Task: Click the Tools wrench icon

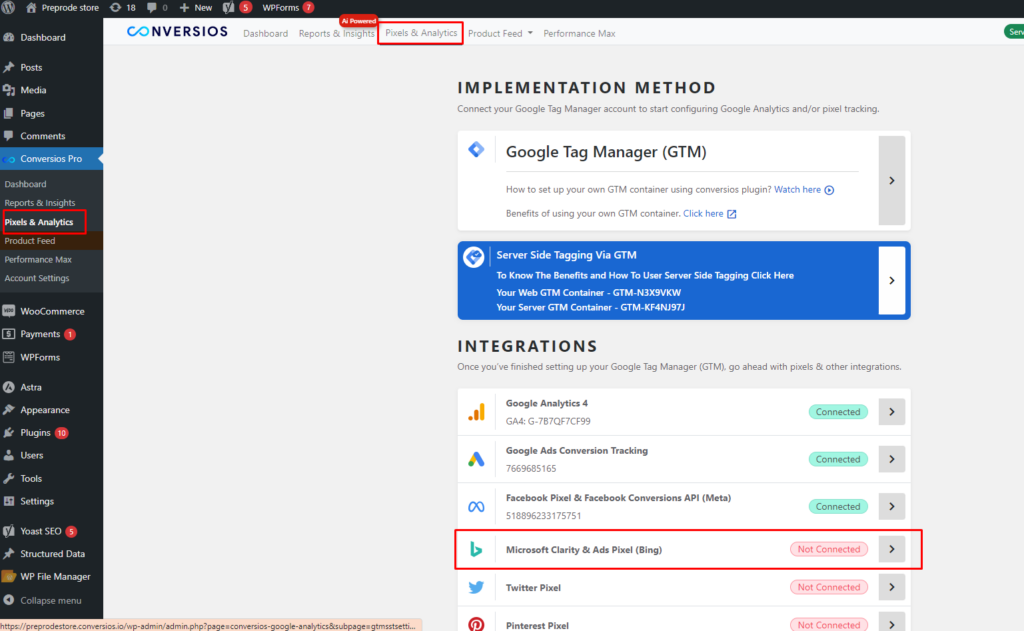Action: coord(8,478)
